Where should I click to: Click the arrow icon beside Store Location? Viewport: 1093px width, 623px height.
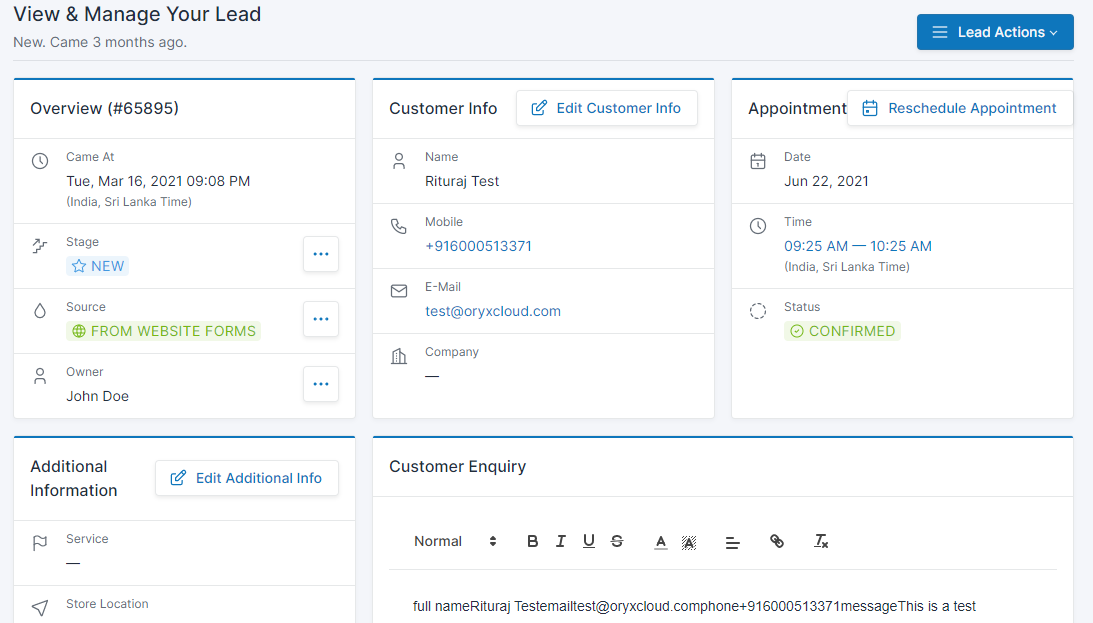coord(40,608)
